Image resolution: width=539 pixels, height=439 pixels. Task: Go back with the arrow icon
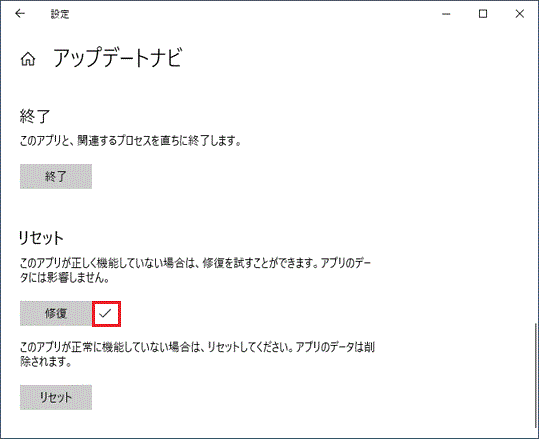pyautogui.click(x=20, y=14)
